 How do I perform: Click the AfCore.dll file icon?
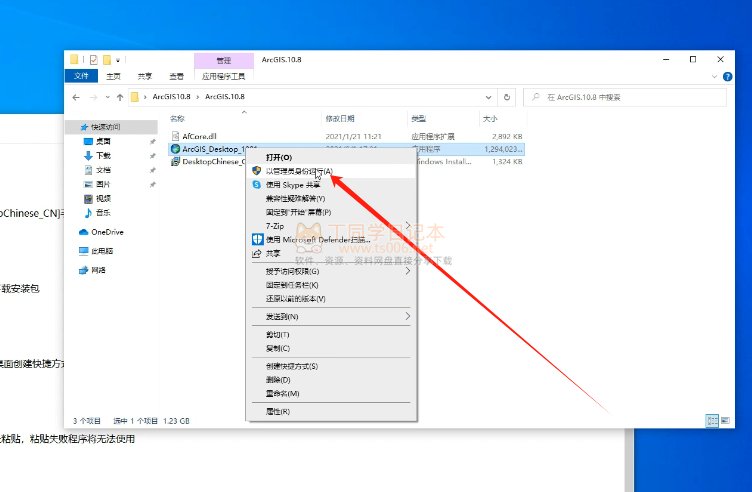click(x=175, y=134)
